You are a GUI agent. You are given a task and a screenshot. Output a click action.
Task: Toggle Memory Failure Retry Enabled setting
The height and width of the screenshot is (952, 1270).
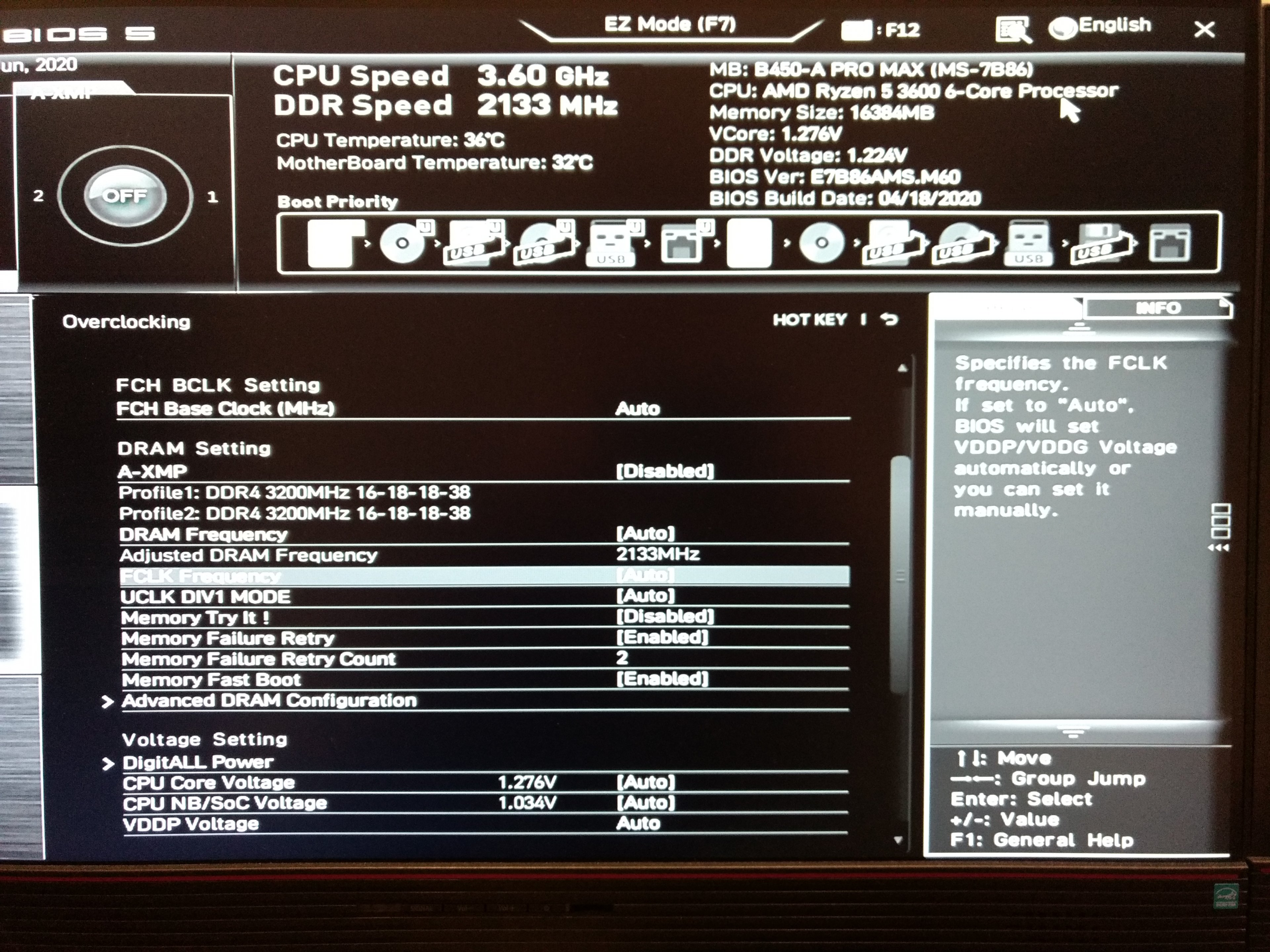click(662, 637)
